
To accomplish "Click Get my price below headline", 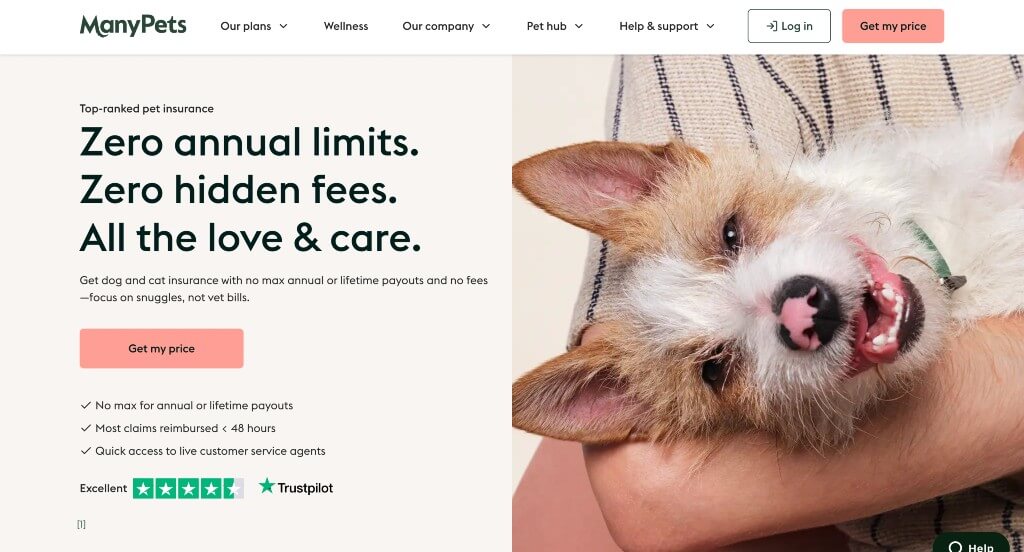I will (x=161, y=348).
